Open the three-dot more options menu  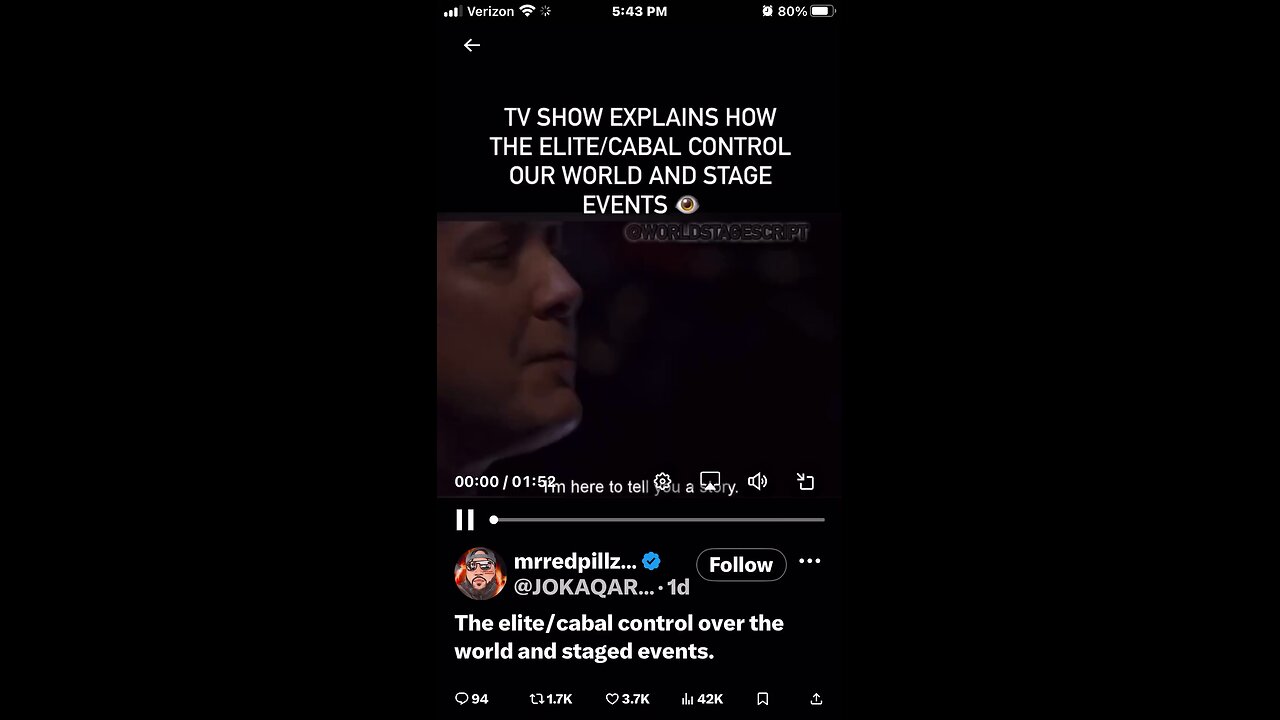click(x=810, y=561)
